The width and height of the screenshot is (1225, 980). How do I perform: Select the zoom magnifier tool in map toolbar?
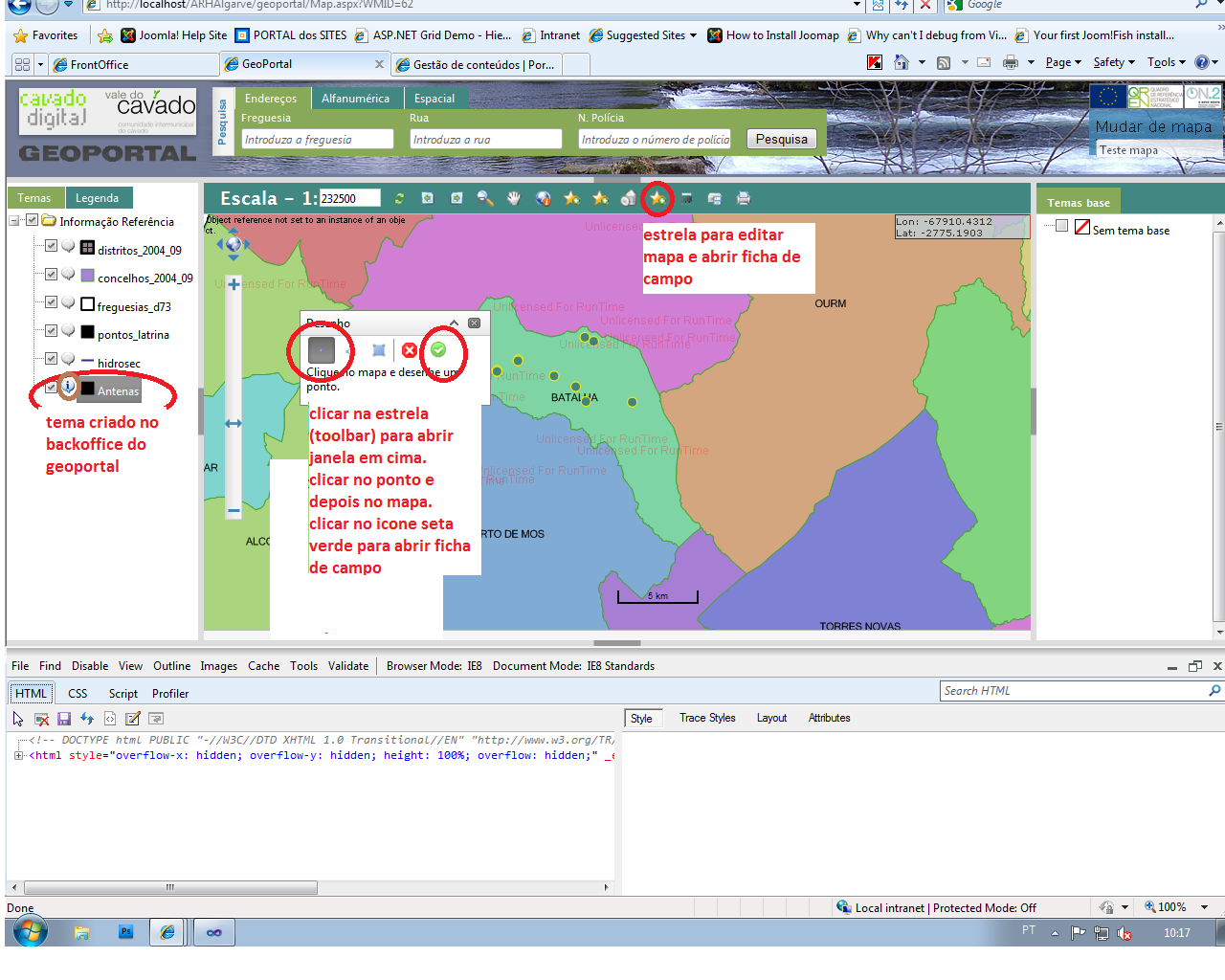485,198
